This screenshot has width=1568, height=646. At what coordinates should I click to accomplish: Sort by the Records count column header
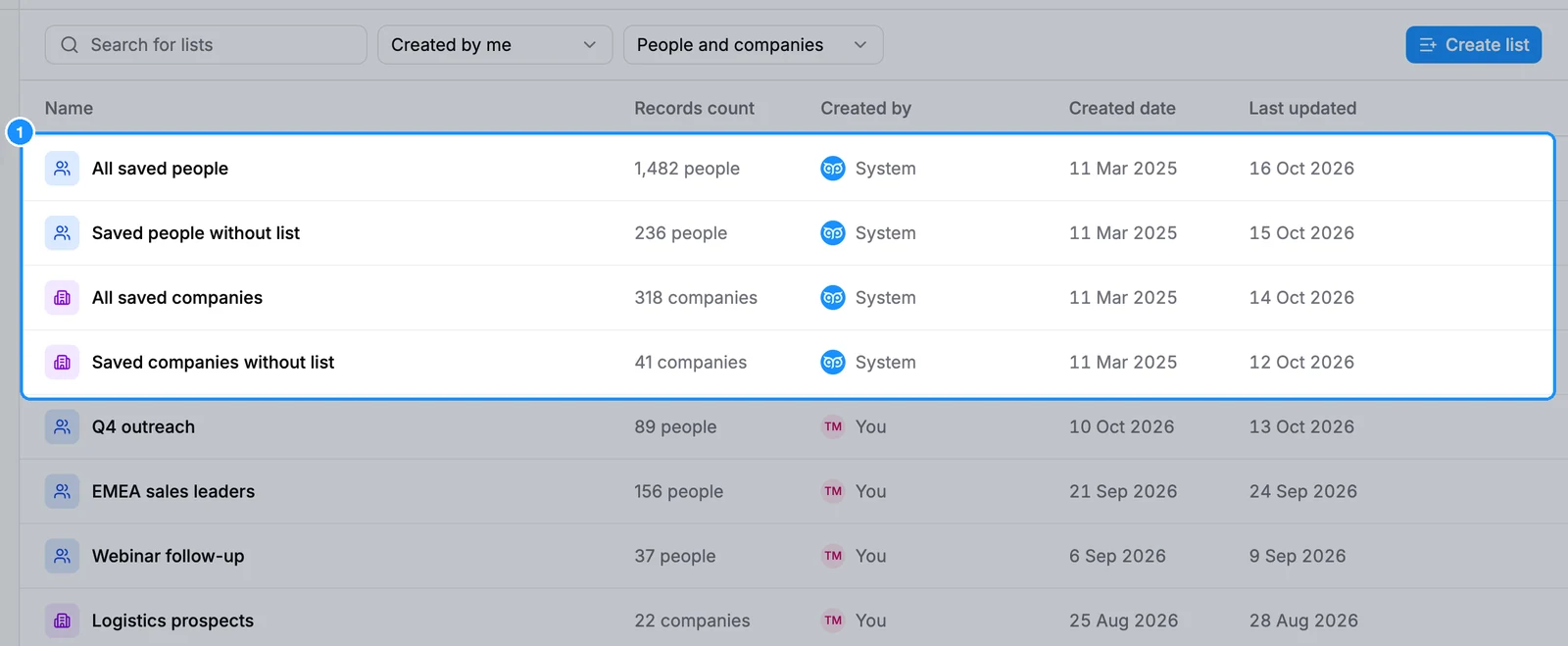pos(694,109)
